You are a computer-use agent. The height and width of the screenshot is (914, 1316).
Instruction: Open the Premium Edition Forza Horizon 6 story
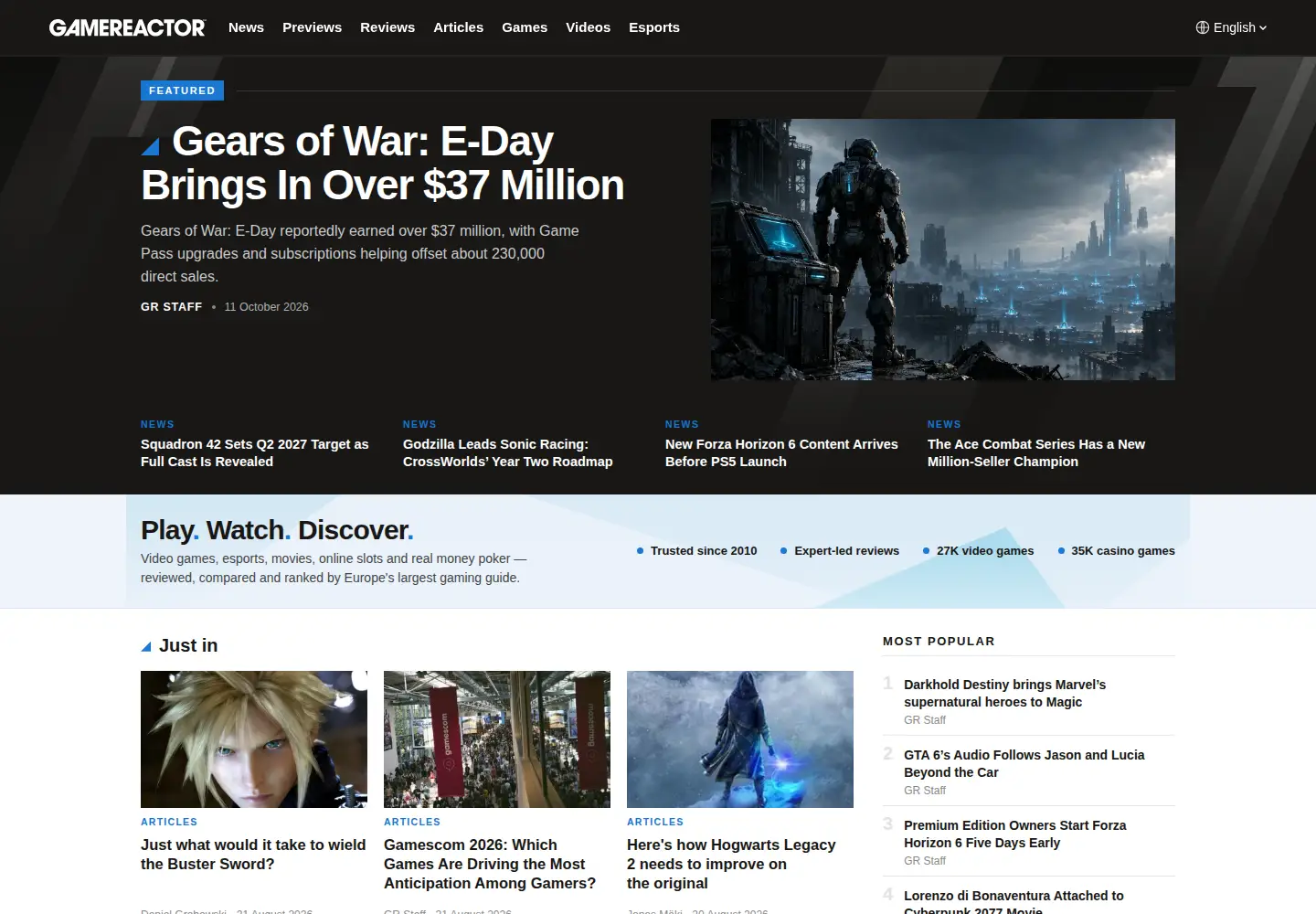1014,834
